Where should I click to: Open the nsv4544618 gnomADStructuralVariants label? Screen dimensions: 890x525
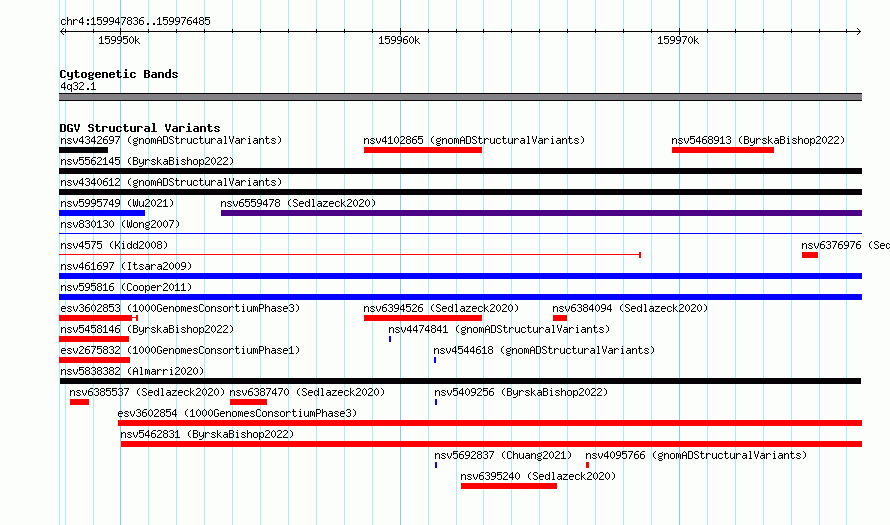[x=544, y=350]
